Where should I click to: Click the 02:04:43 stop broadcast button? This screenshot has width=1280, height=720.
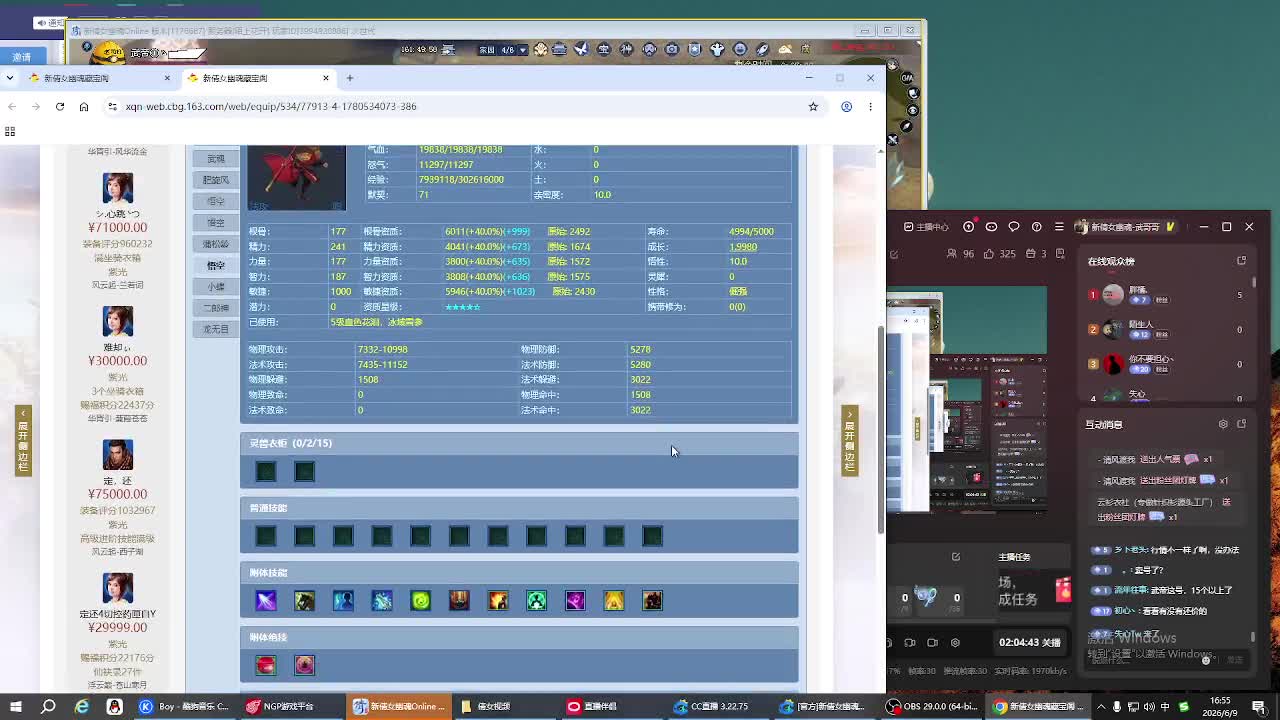pyautogui.click(x=1030, y=642)
